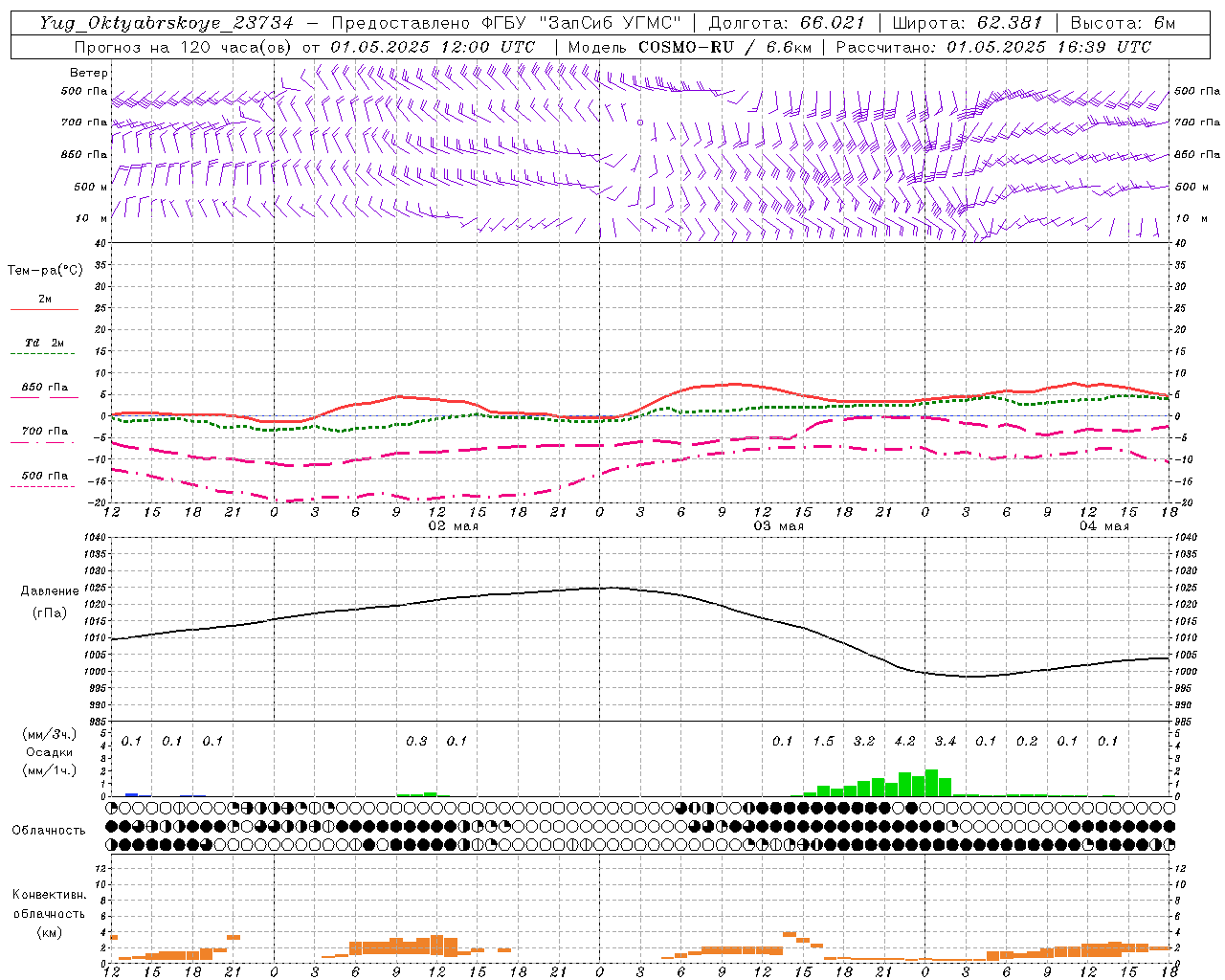Viewport: 1225px width, 980px height.
Task: Select the (мм/1ч.) precipitation unit label
Action: 50,771
